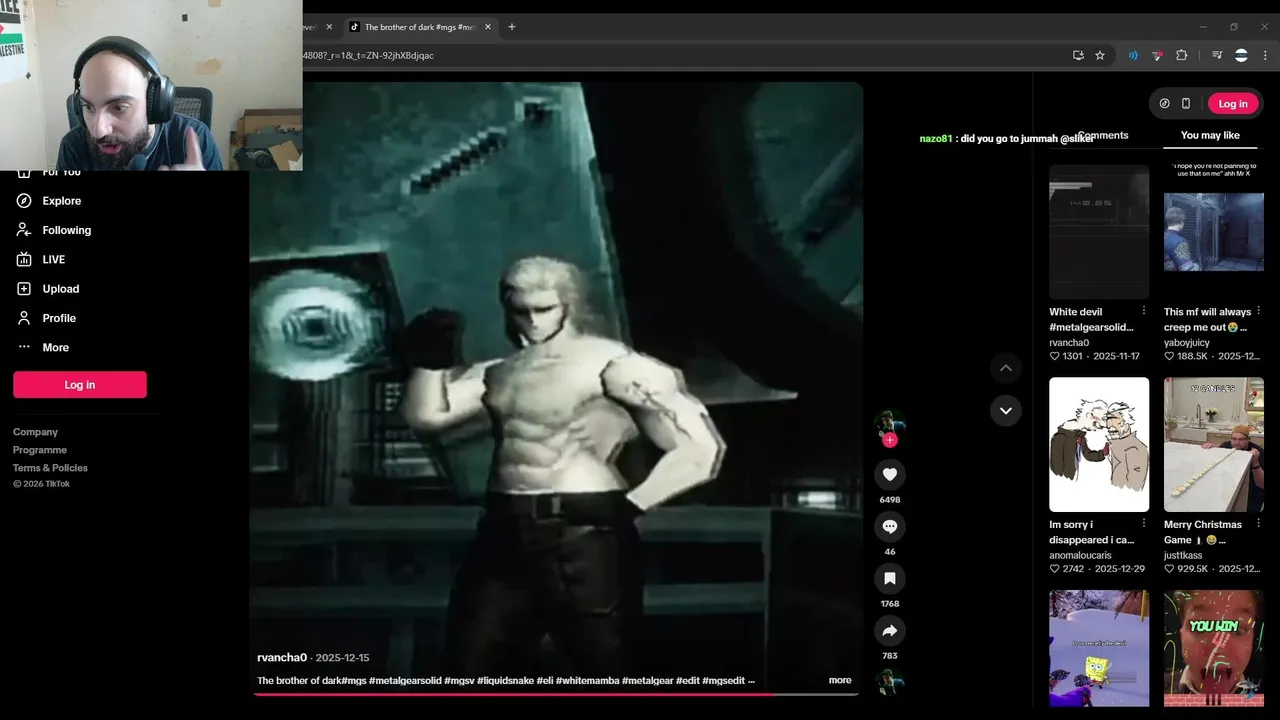The height and width of the screenshot is (720, 1280).
Task: Bookmark the video with the save icon
Action: coord(889,578)
